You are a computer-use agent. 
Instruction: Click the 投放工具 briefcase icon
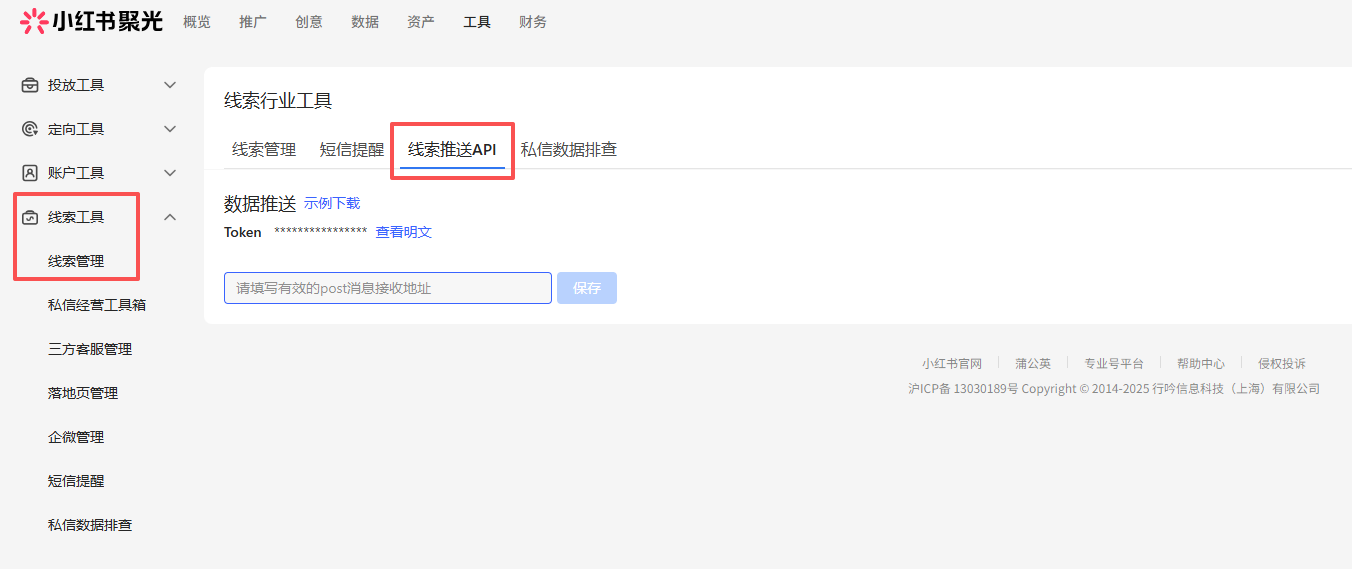coord(30,85)
